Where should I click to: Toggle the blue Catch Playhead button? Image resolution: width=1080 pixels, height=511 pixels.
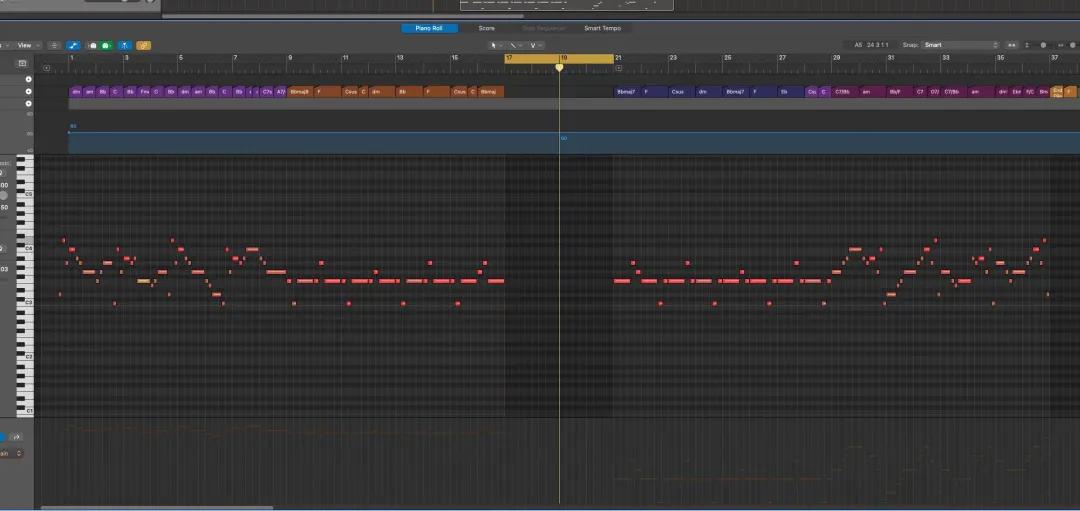click(125, 45)
